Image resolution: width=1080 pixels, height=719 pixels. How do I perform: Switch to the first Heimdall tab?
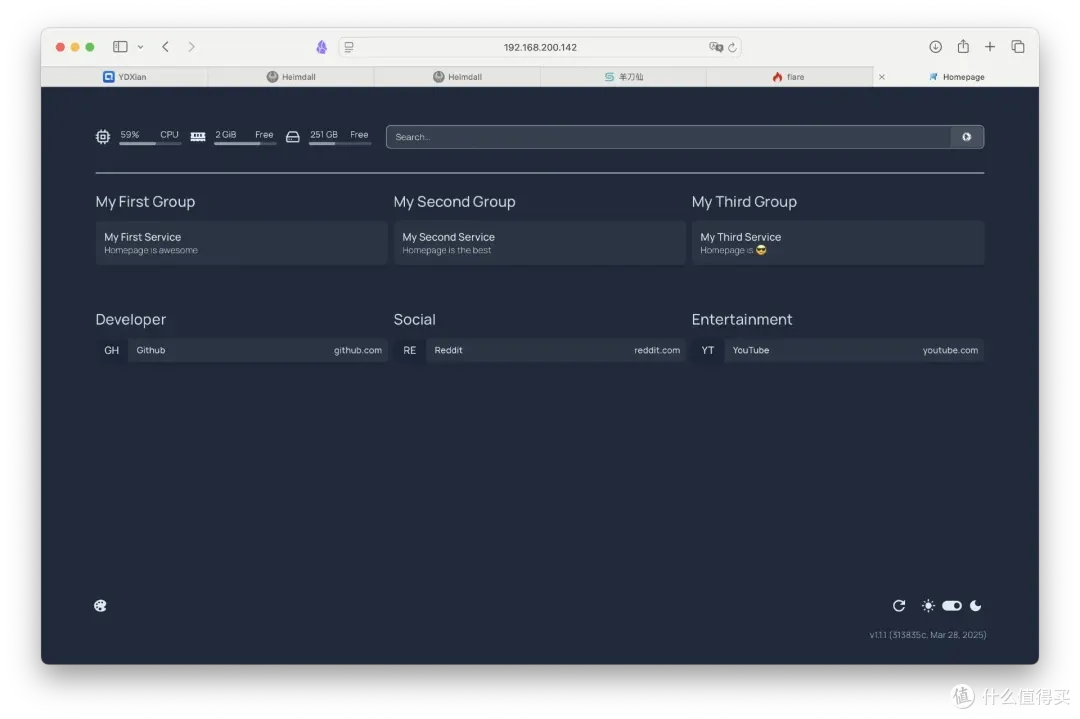(291, 76)
